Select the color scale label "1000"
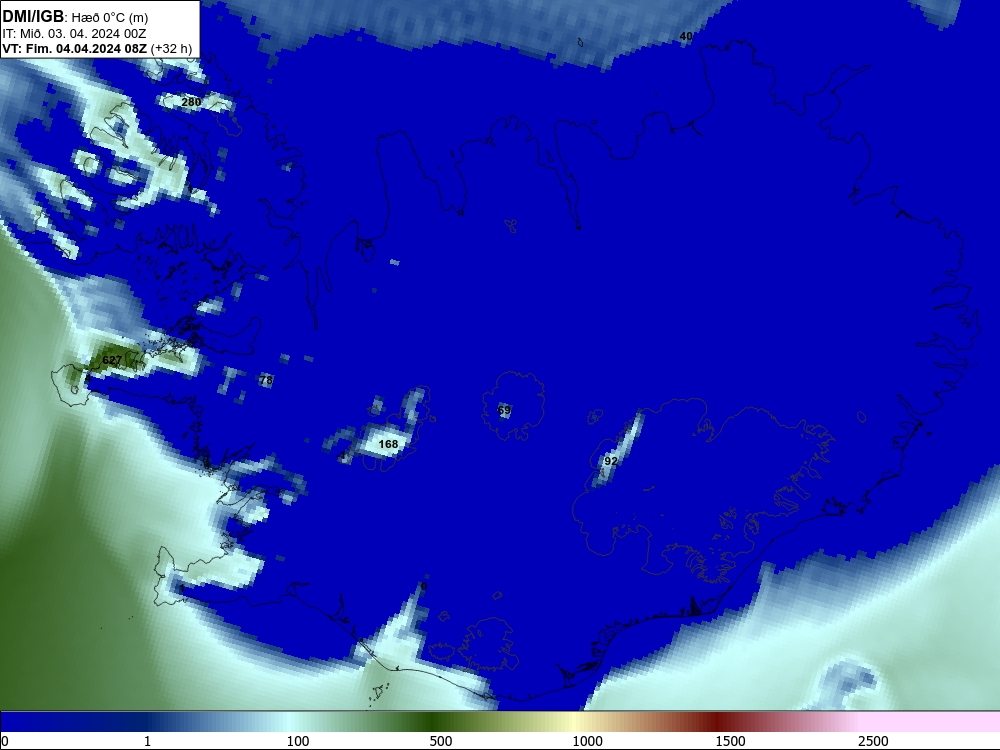1000x750 pixels. [x=587, y=741]
